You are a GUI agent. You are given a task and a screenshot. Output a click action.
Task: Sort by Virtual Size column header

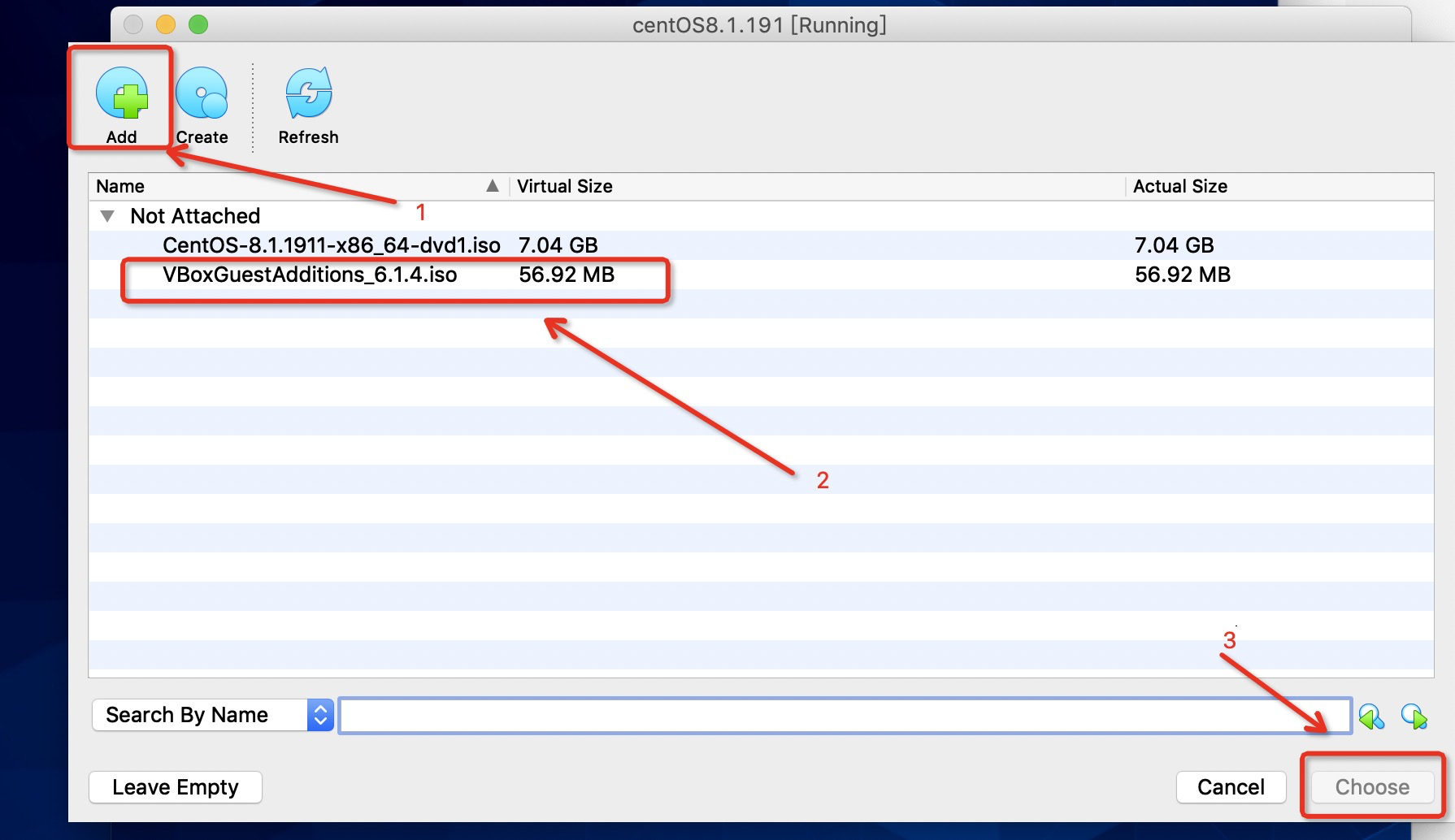[817, 186]
